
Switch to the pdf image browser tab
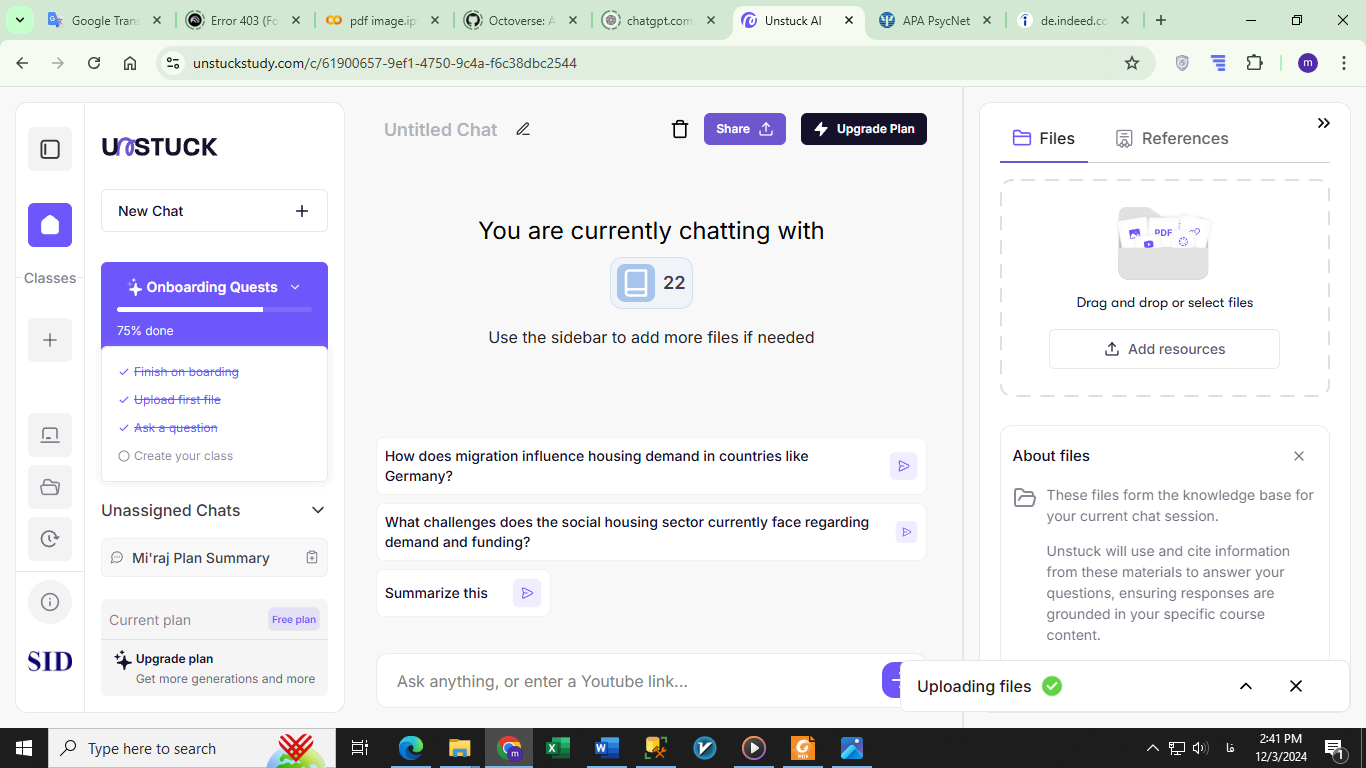383,20
